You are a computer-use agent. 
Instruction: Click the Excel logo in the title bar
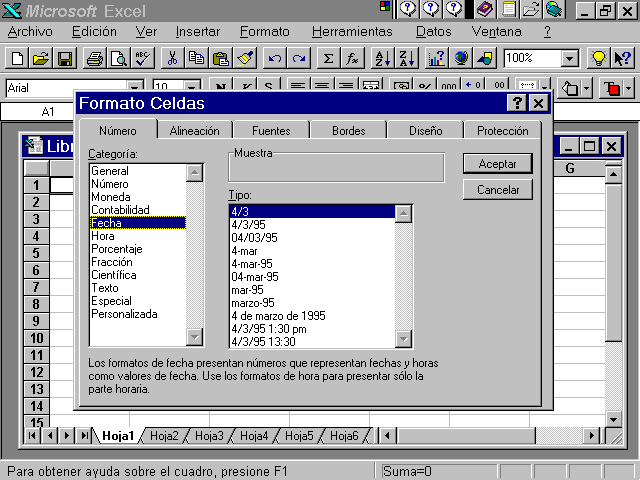point(11,10)
